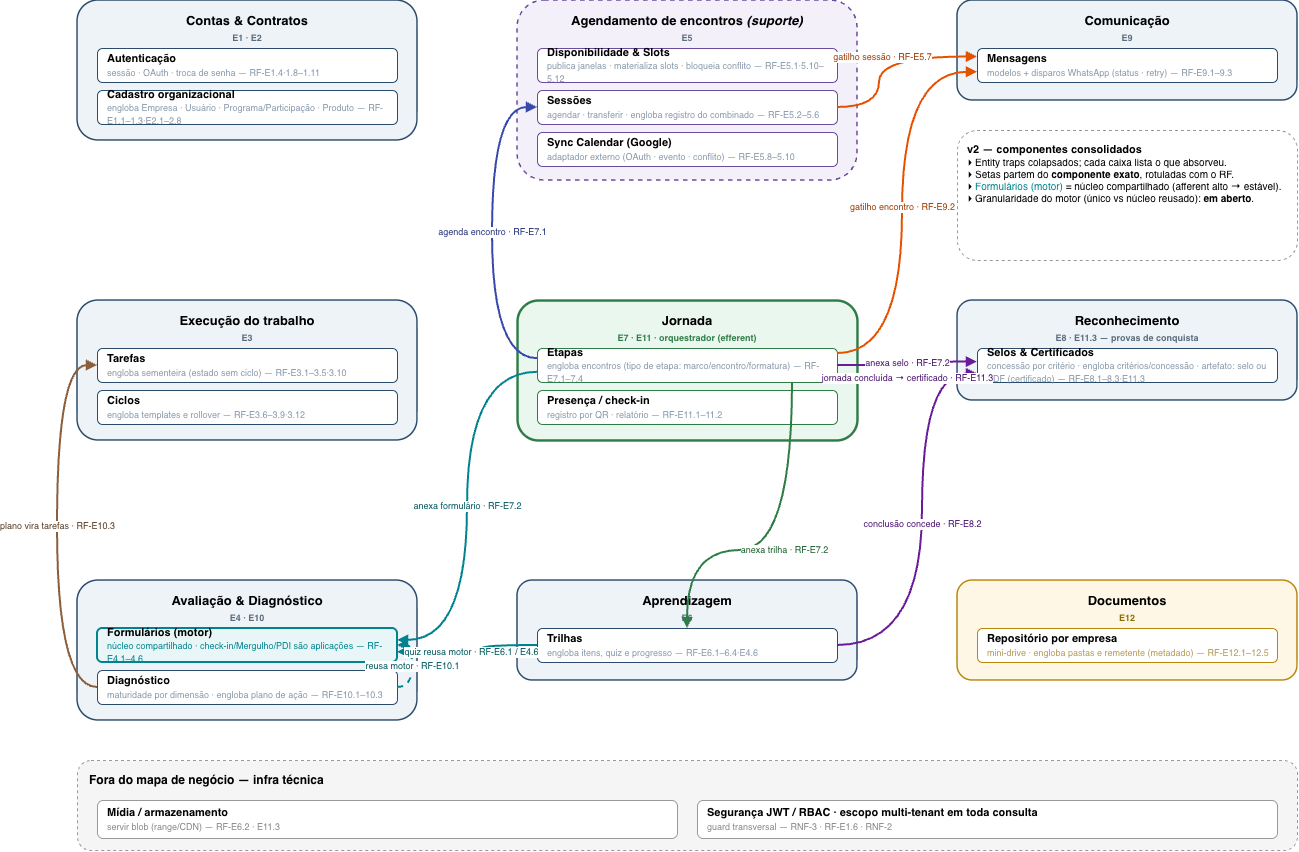Click the 'Granularidade do motor' note line
The image size is (1299, 852).
point(1110,198)
